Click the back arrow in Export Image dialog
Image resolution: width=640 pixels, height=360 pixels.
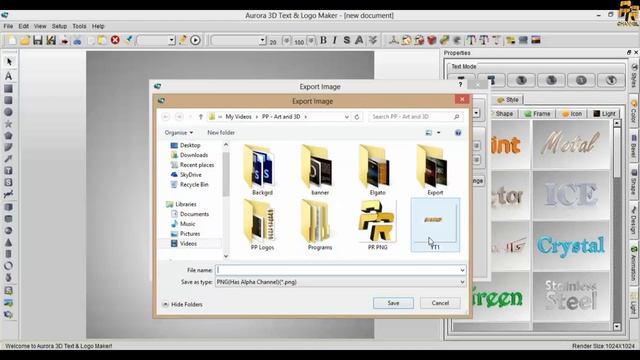[x=166, y=117]
